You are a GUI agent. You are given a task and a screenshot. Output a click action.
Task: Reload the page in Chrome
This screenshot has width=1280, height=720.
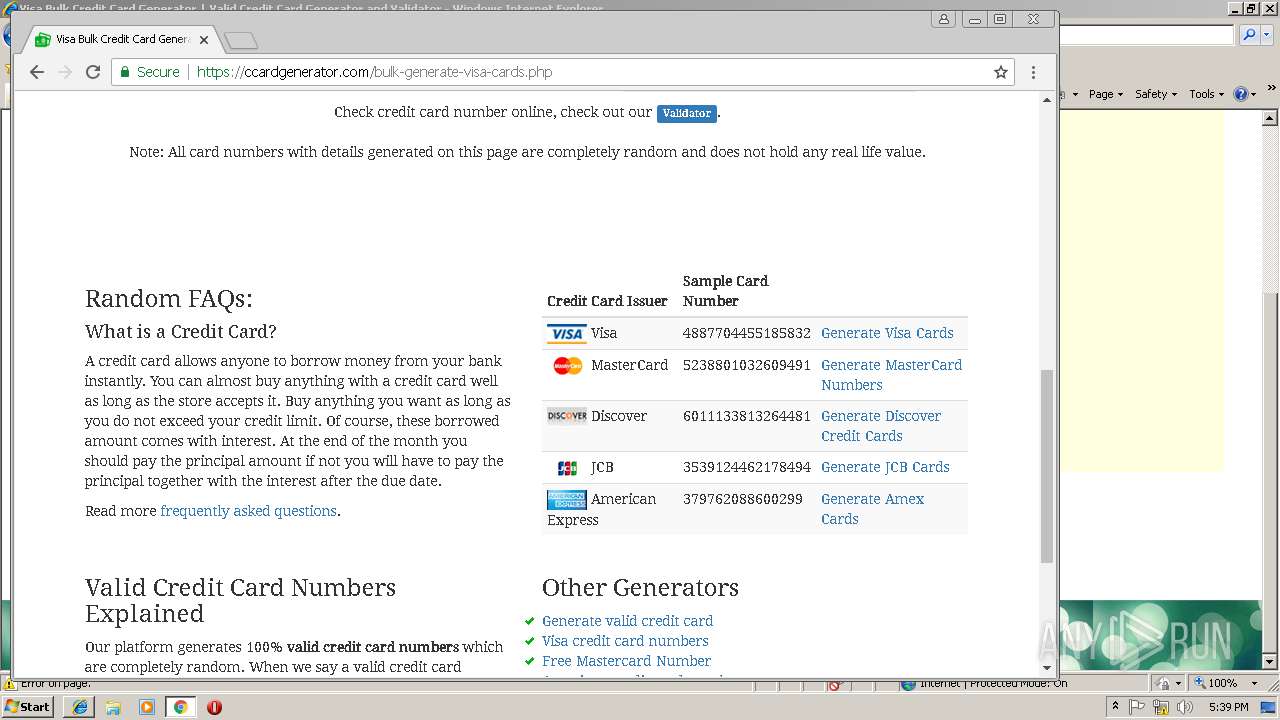click(93, 72)
